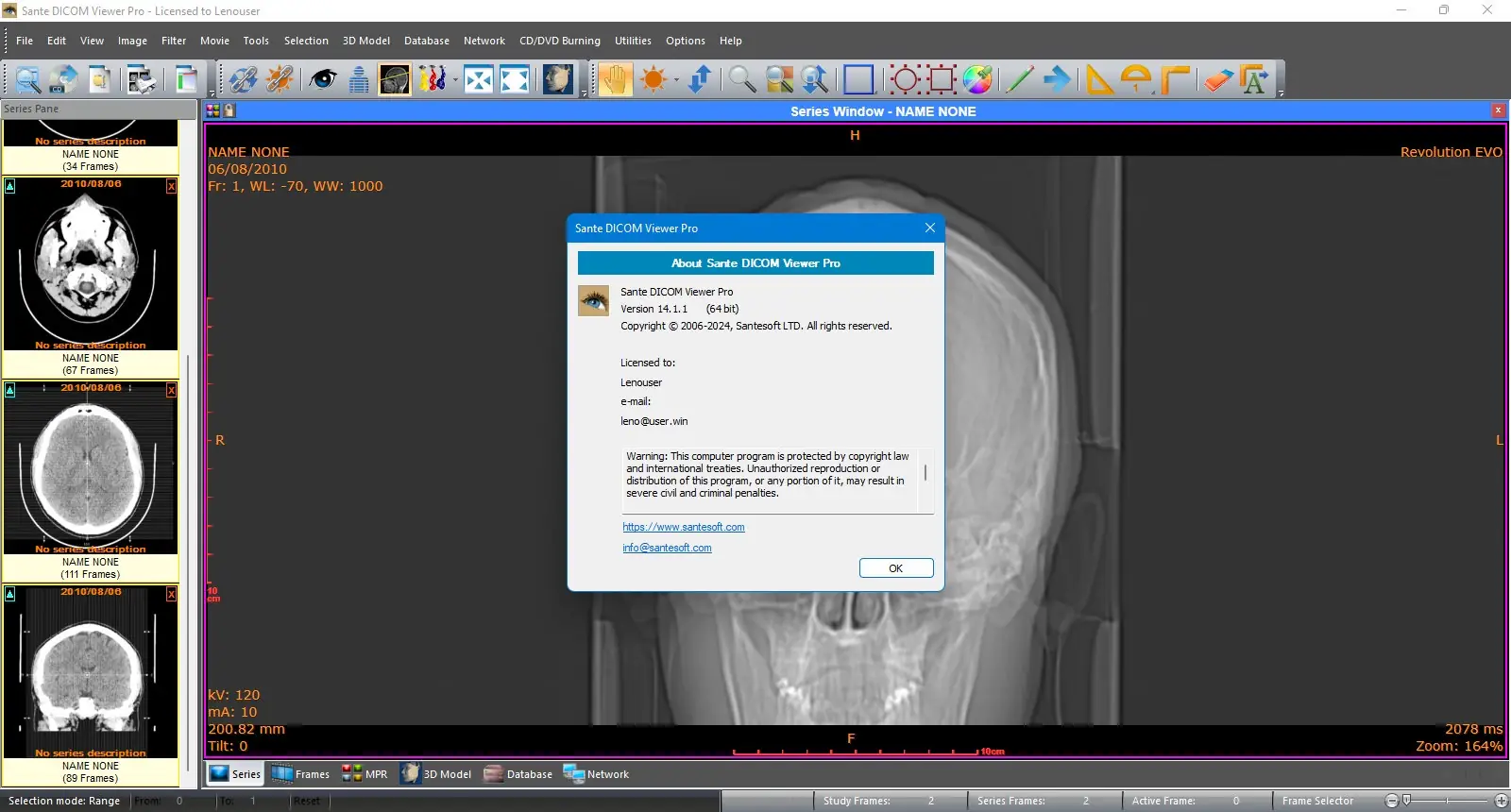Open the window/level sun tool dropdown arrow
Image resolution: width=1511 pixels, height=812 pixels.
676,79
